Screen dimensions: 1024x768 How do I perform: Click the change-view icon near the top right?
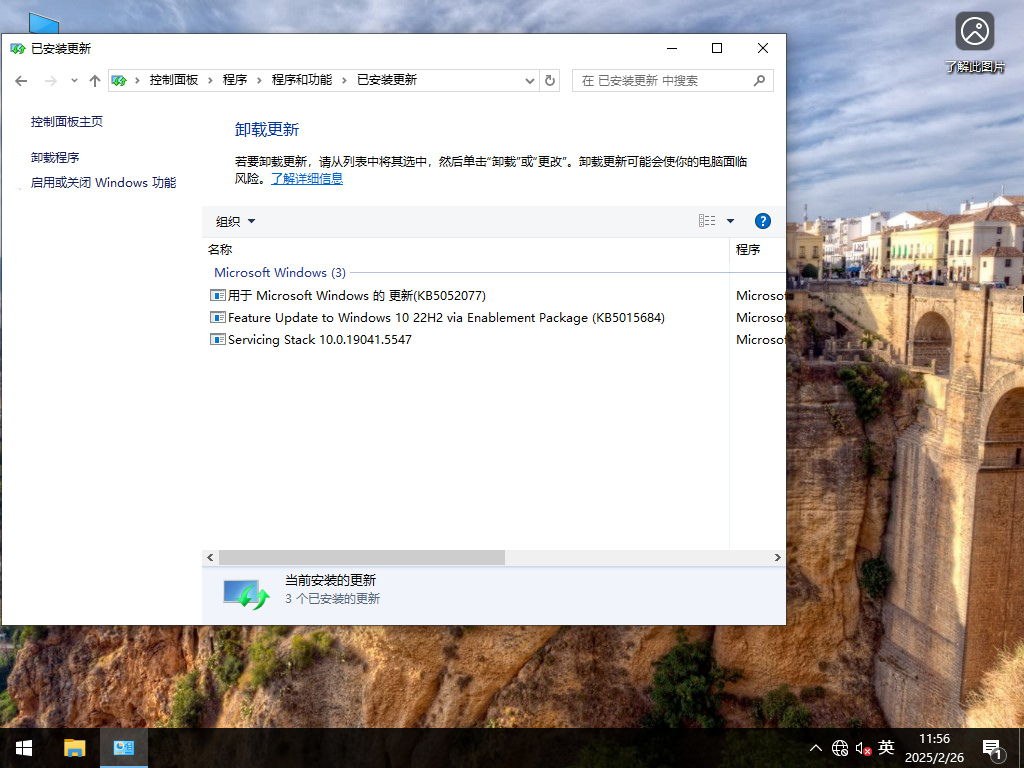click(x=707, y=220)
